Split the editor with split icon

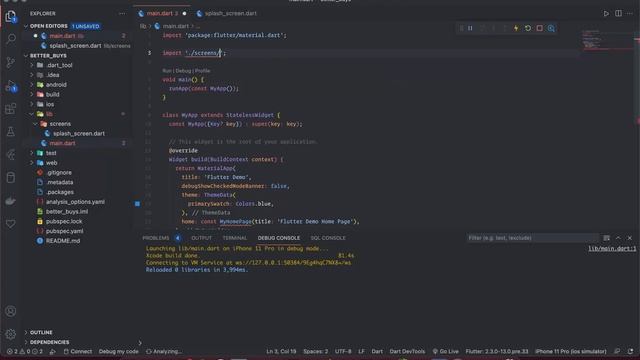point(618,13)
